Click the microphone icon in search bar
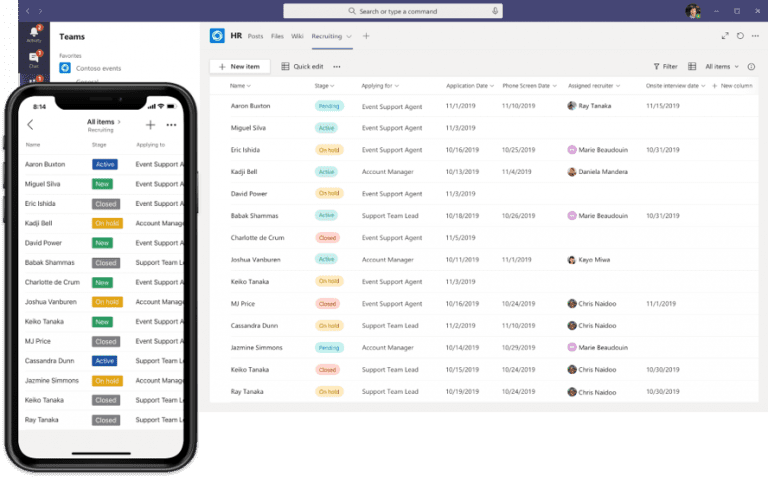 tap(494, 11)
